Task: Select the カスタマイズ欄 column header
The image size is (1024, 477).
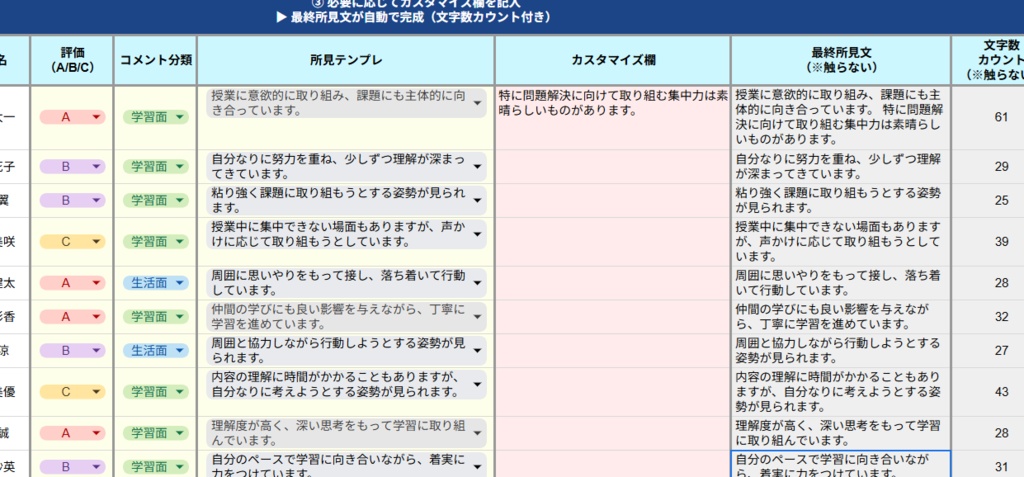Action: (x=613, y=60)
